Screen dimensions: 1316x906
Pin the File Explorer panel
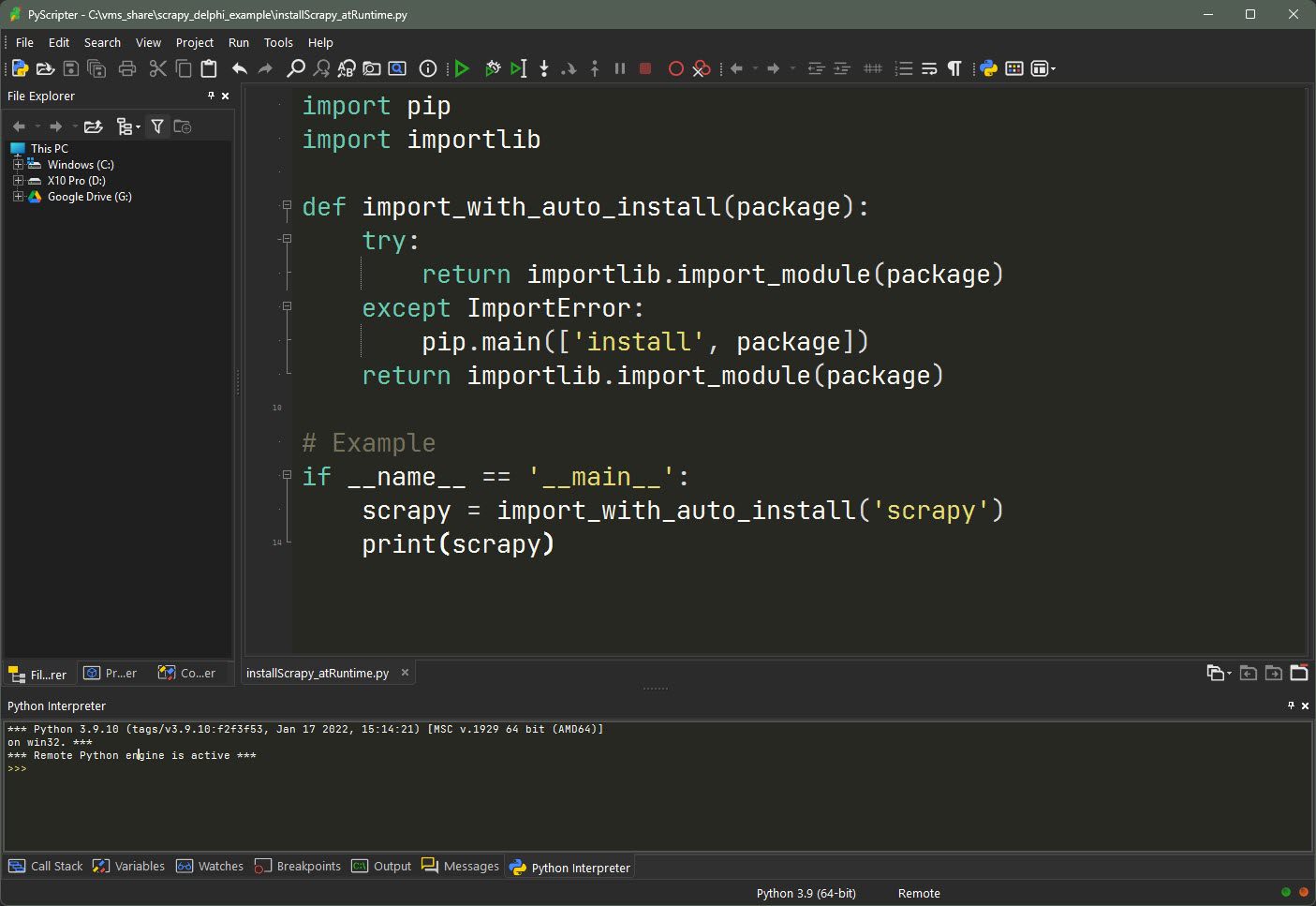(211, 96)
